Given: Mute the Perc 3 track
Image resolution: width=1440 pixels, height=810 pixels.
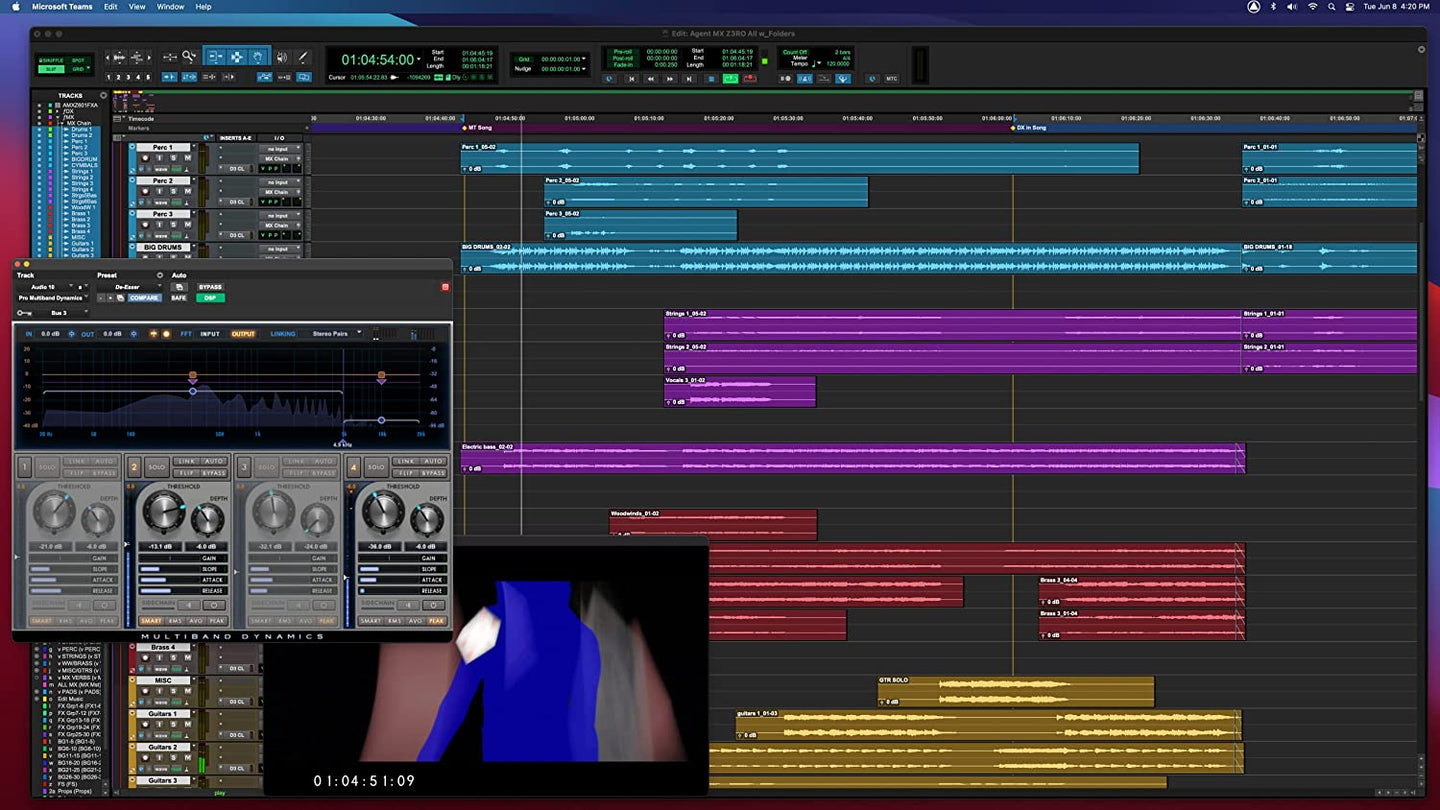Looking at the screenshot, I should click(186, 224).
